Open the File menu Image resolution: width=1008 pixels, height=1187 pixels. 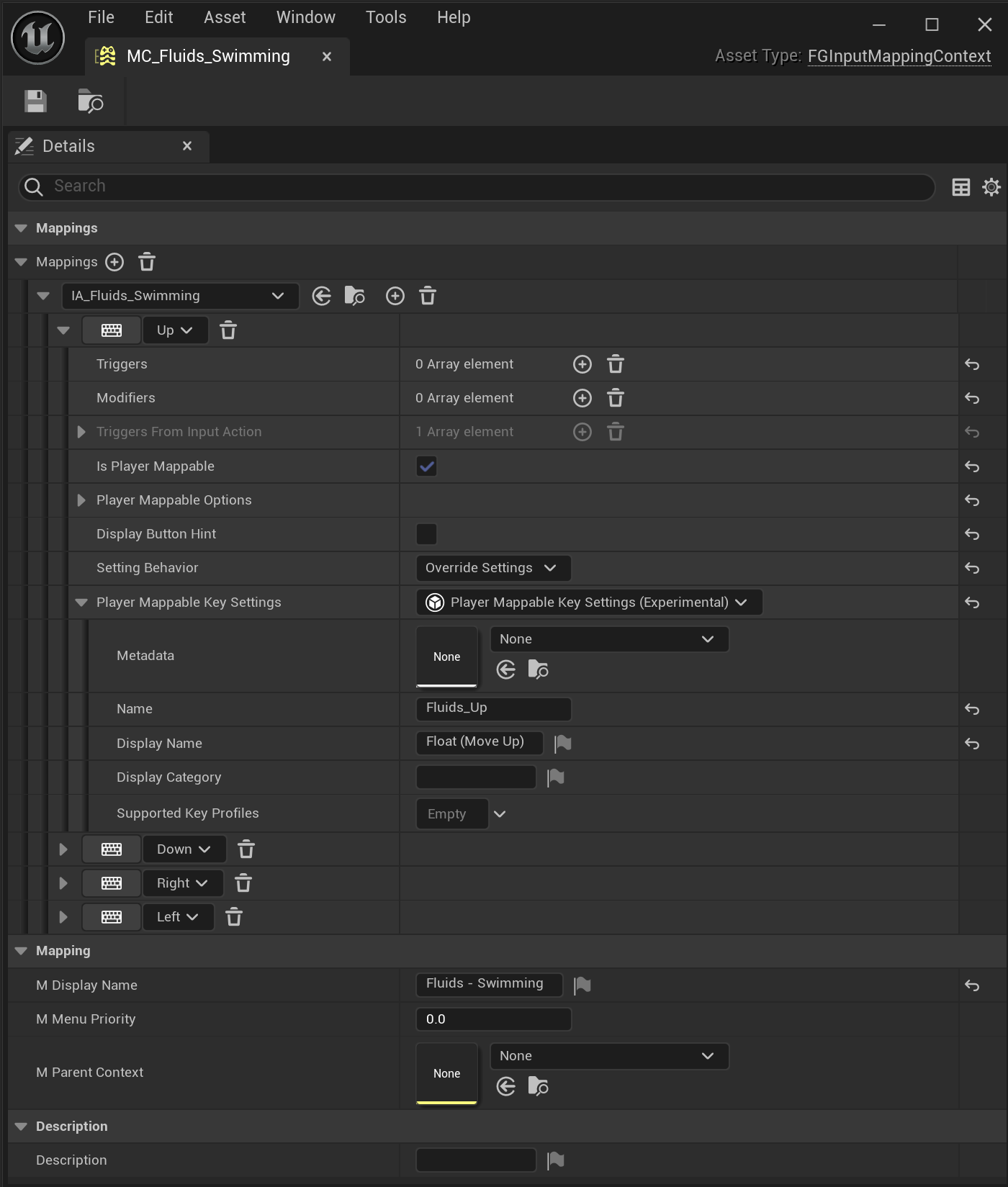[101, 17]
